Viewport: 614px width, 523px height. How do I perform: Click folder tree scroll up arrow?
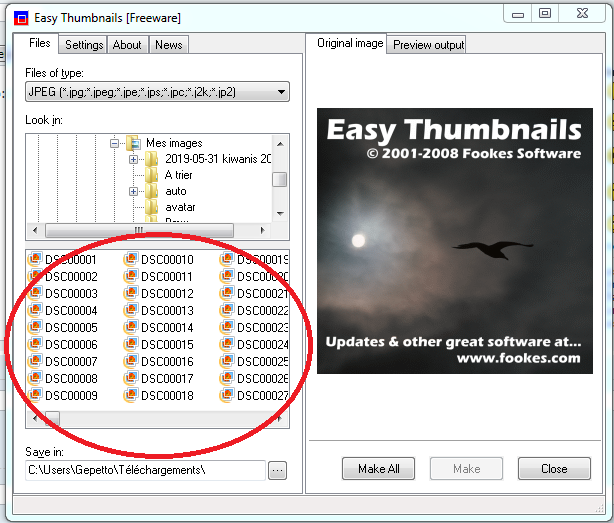click(x=280, y=144)
